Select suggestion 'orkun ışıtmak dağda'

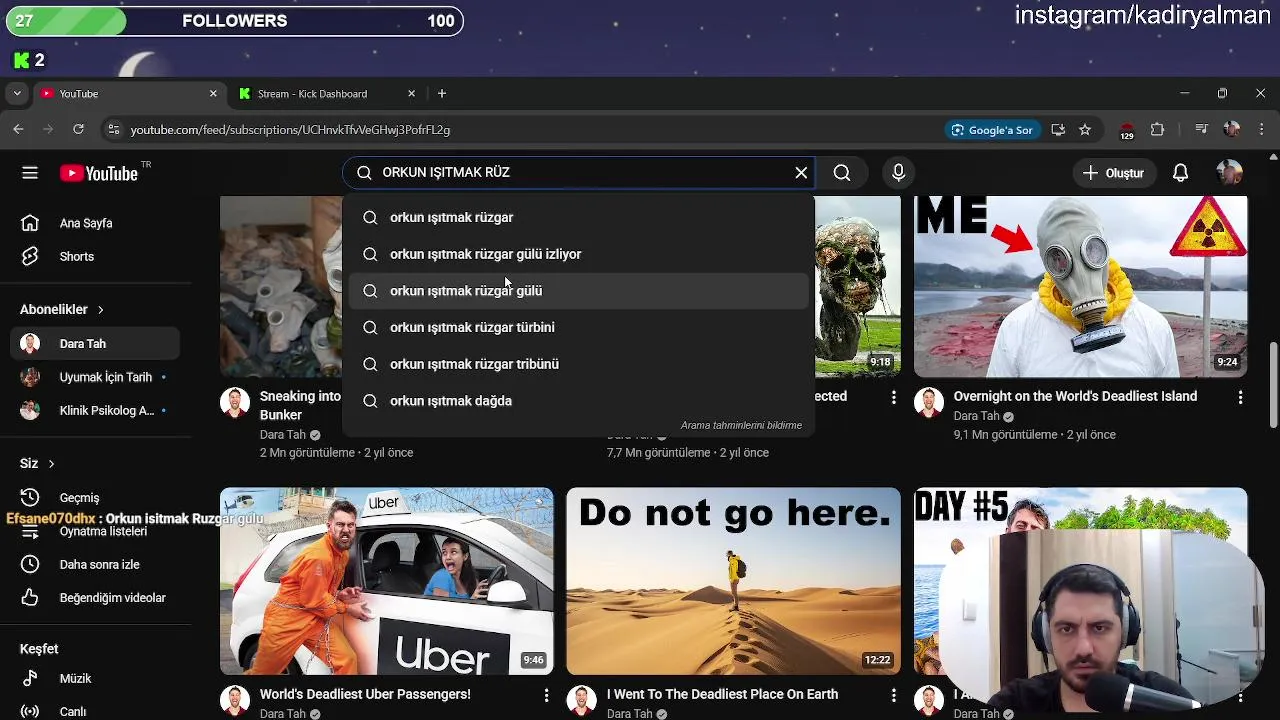(x=579, y=401)
